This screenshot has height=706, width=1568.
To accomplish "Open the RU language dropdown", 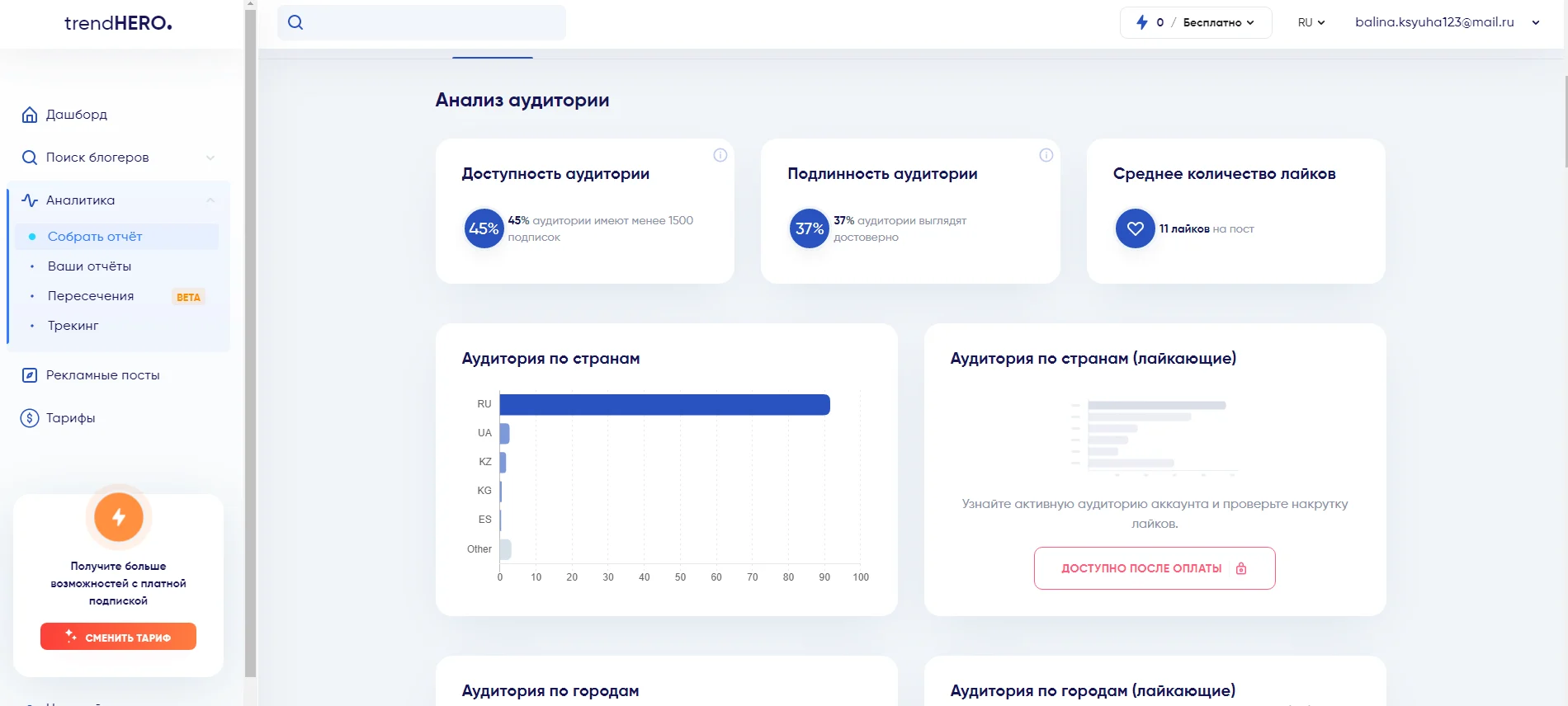I will [1311, 22].
